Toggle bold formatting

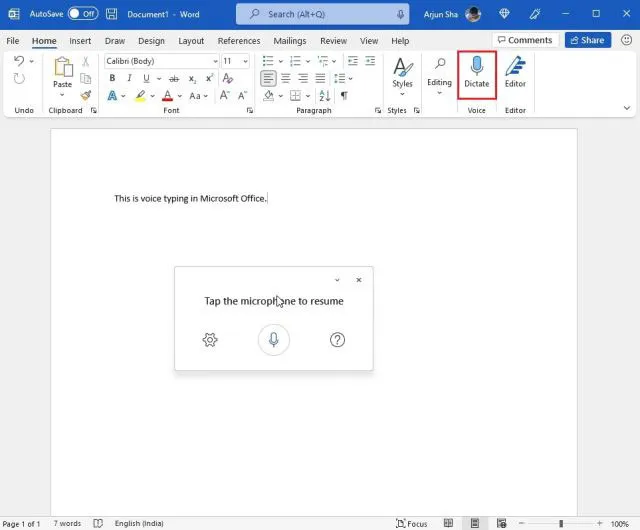point(112,78)
